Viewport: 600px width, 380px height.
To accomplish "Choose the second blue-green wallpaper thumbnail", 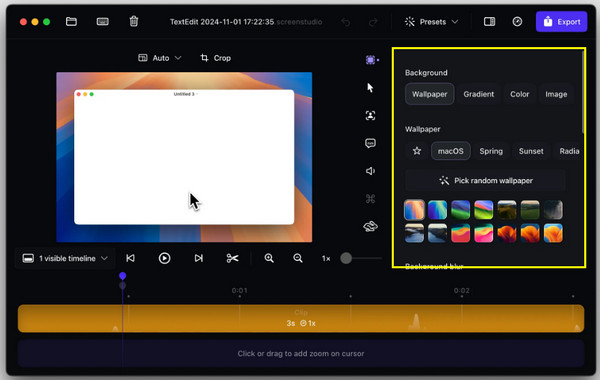I will pos(437,210).
